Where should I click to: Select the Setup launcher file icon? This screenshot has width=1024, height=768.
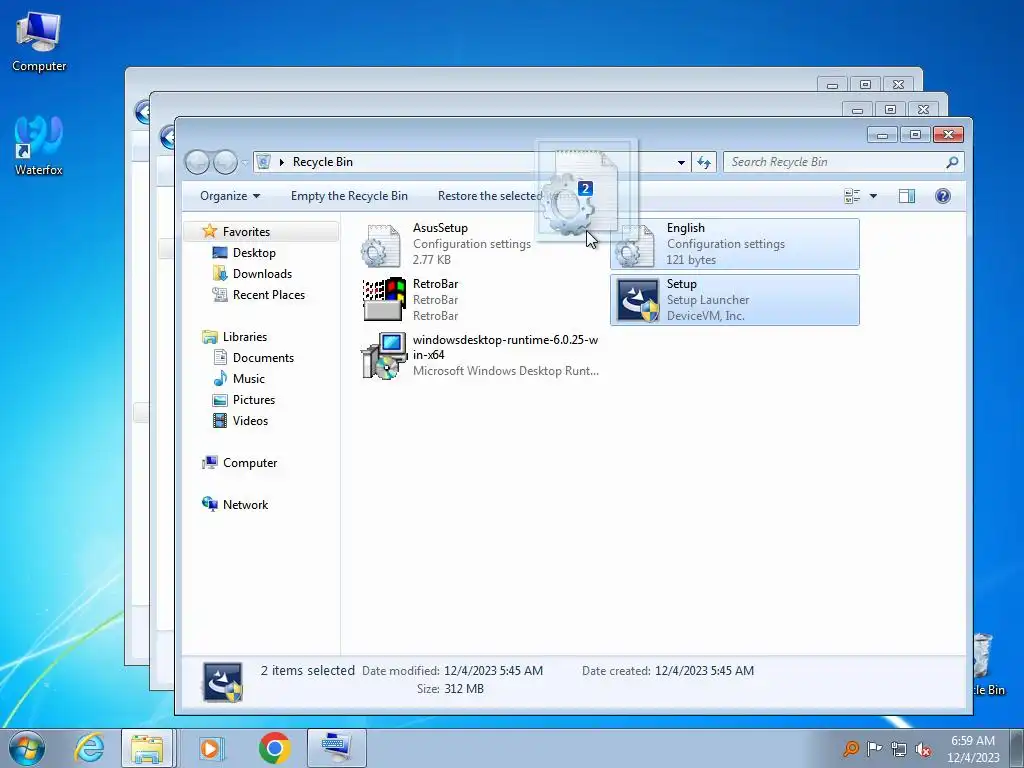point(637,300)
